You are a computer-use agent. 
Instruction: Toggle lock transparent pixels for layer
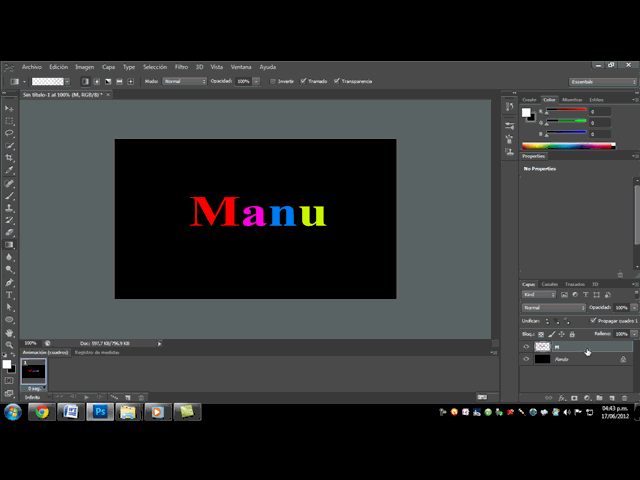[x=541, y=334]
